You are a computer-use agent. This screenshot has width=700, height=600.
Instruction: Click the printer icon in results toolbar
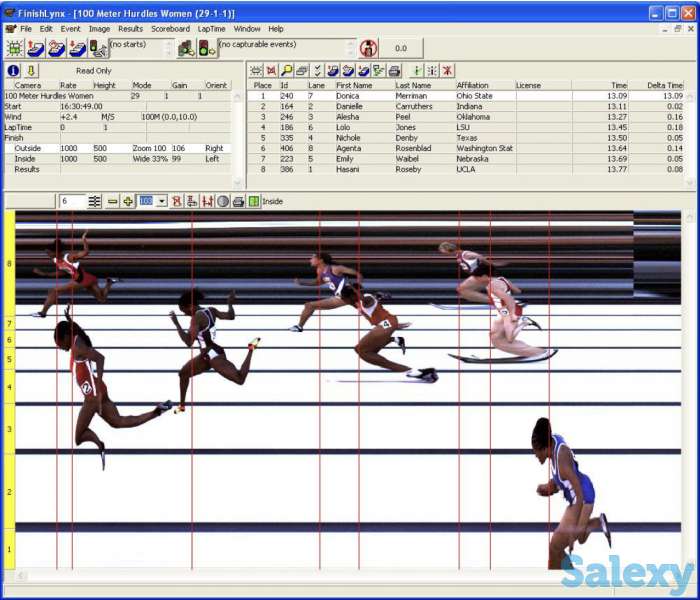click(394, 71)
